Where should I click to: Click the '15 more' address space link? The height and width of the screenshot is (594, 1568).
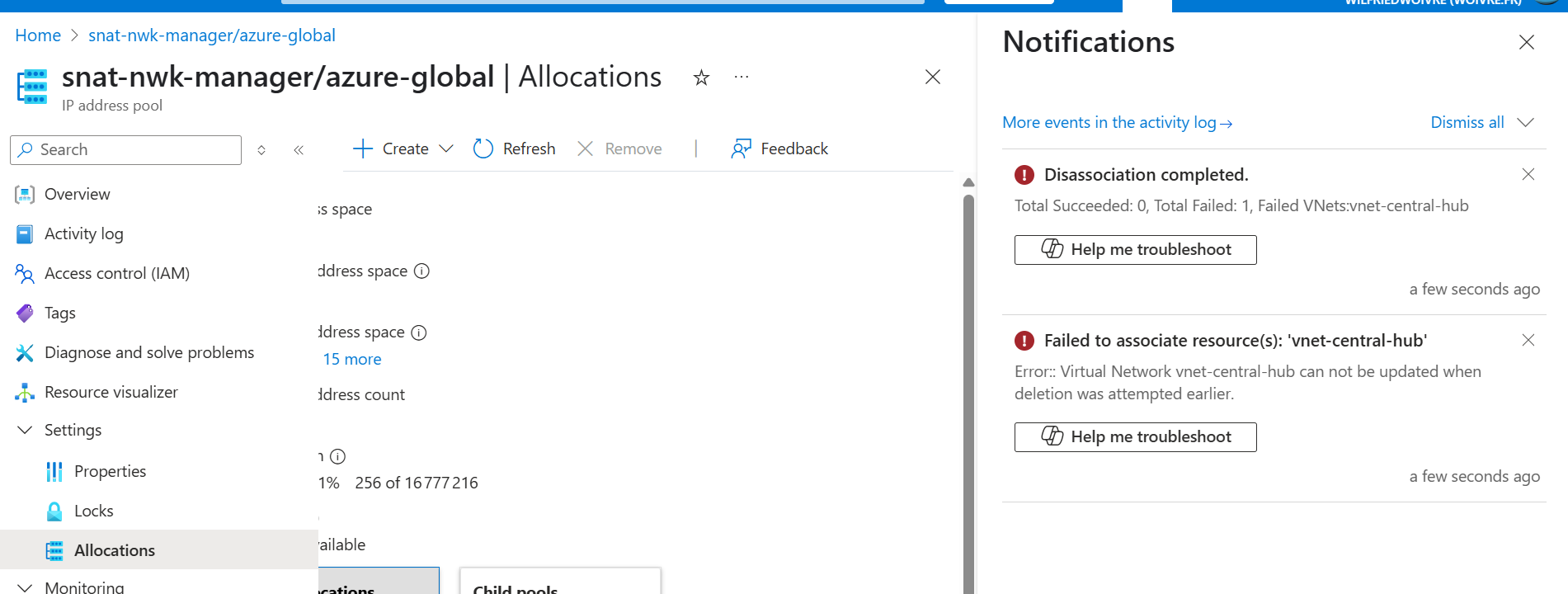(352, 359)
